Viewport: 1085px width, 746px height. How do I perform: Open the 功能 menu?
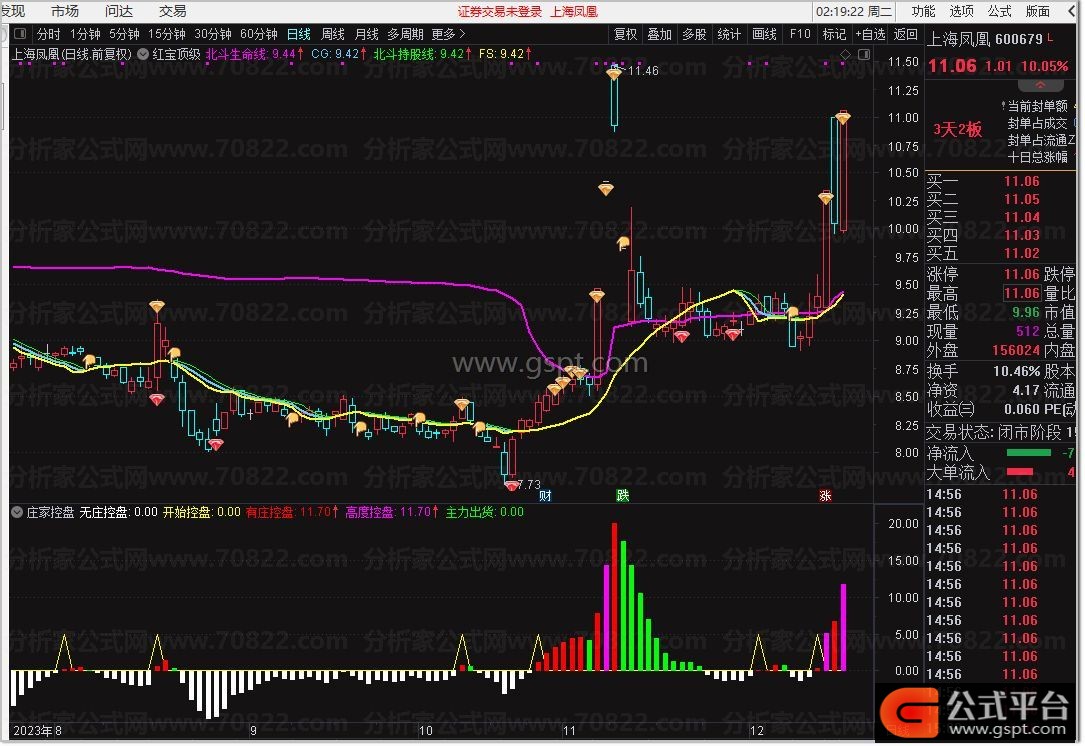pos(924,11)
